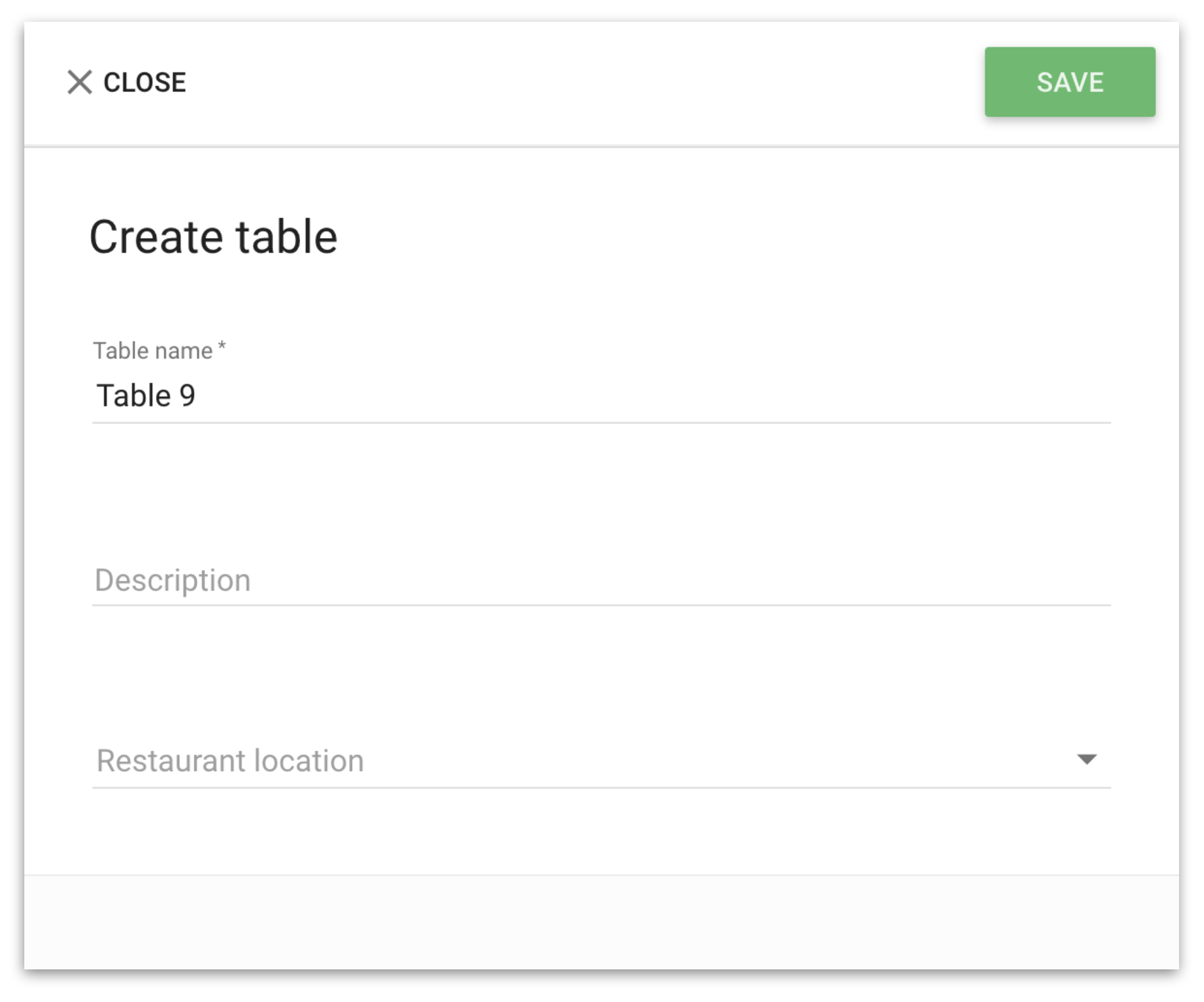
Task: Click into the Description field
Action: [x=601, y=580]
